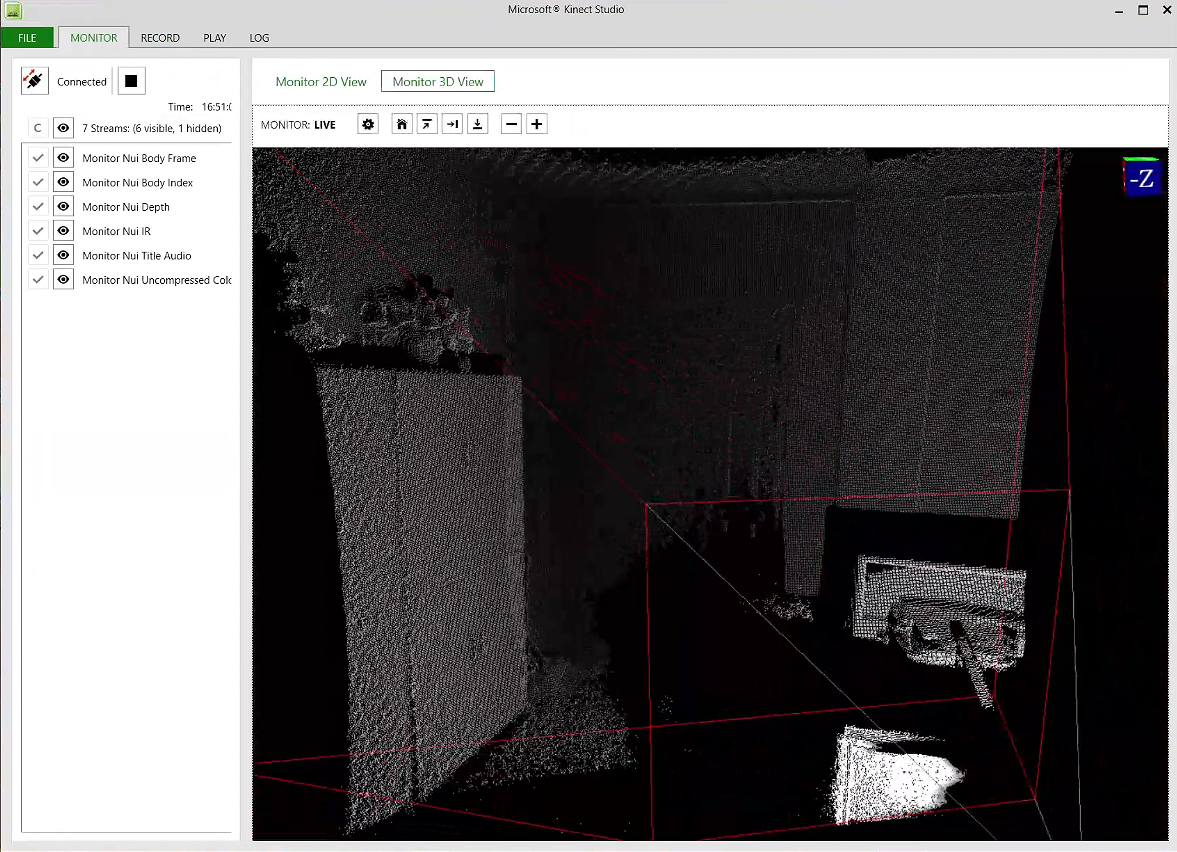Viewport: 1177px width, 852px height.
Task: Click the stop monitoring square button
Action: pyautogui.click(x=131, y=81)
